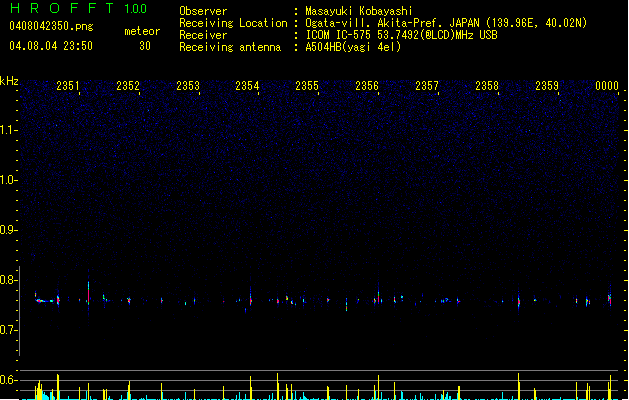Screen dimensions: 629x400
Task: Click the kHz axis unit label
Action: tap(9, 81)
